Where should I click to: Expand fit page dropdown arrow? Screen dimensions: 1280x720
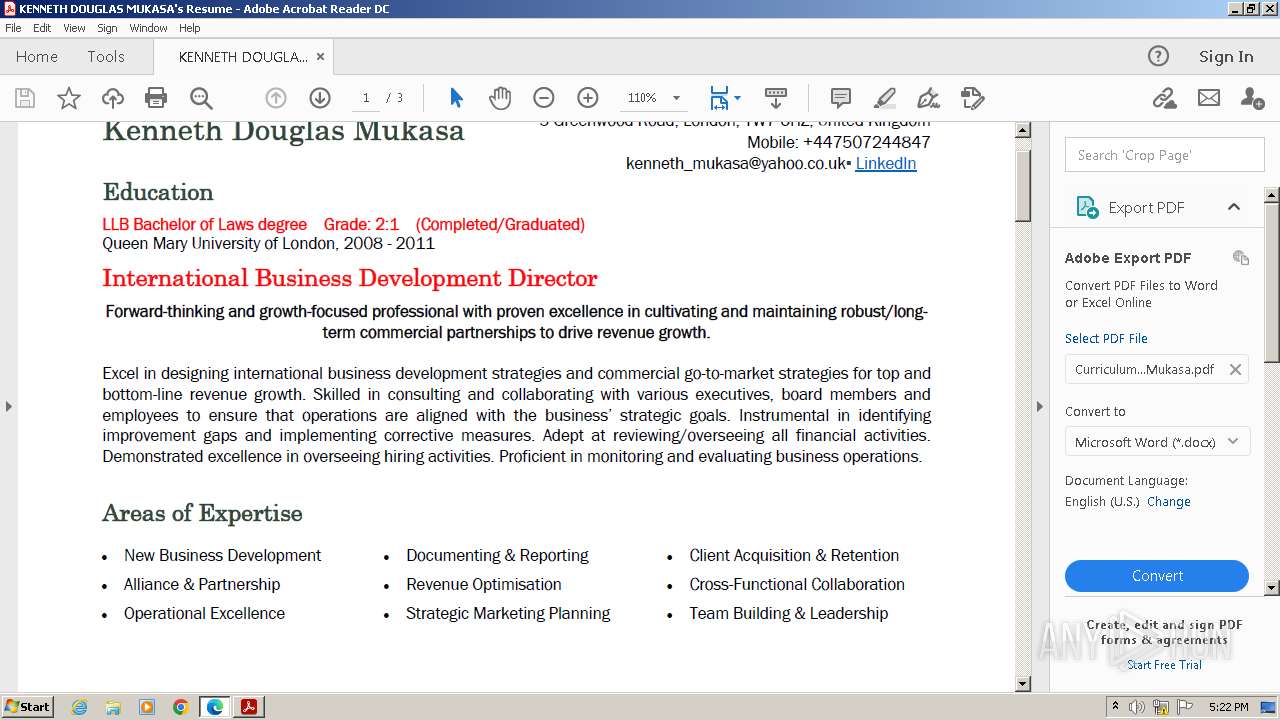tap(737, 98)
